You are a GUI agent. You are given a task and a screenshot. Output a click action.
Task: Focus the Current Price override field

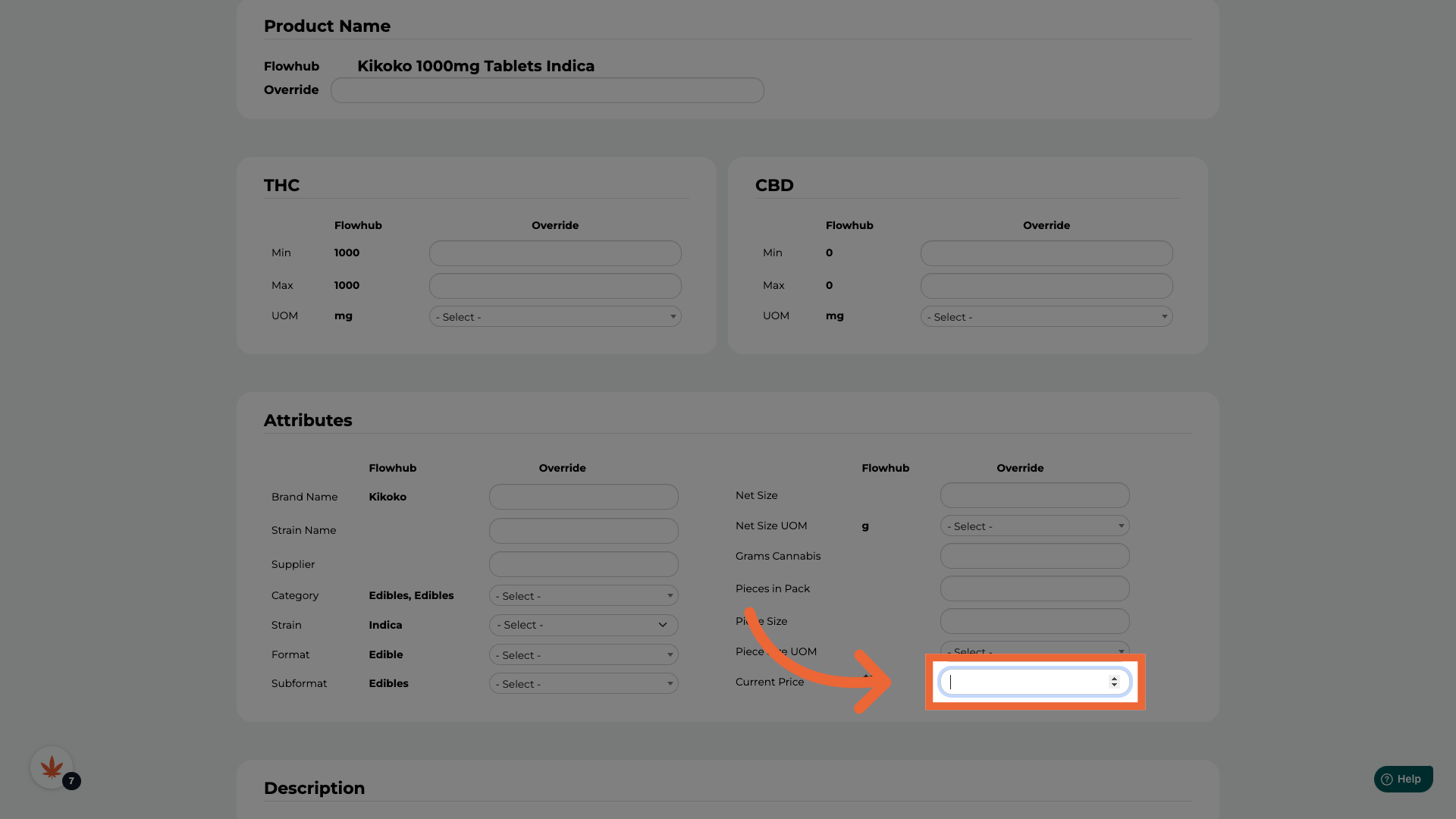pos(1024,682)
